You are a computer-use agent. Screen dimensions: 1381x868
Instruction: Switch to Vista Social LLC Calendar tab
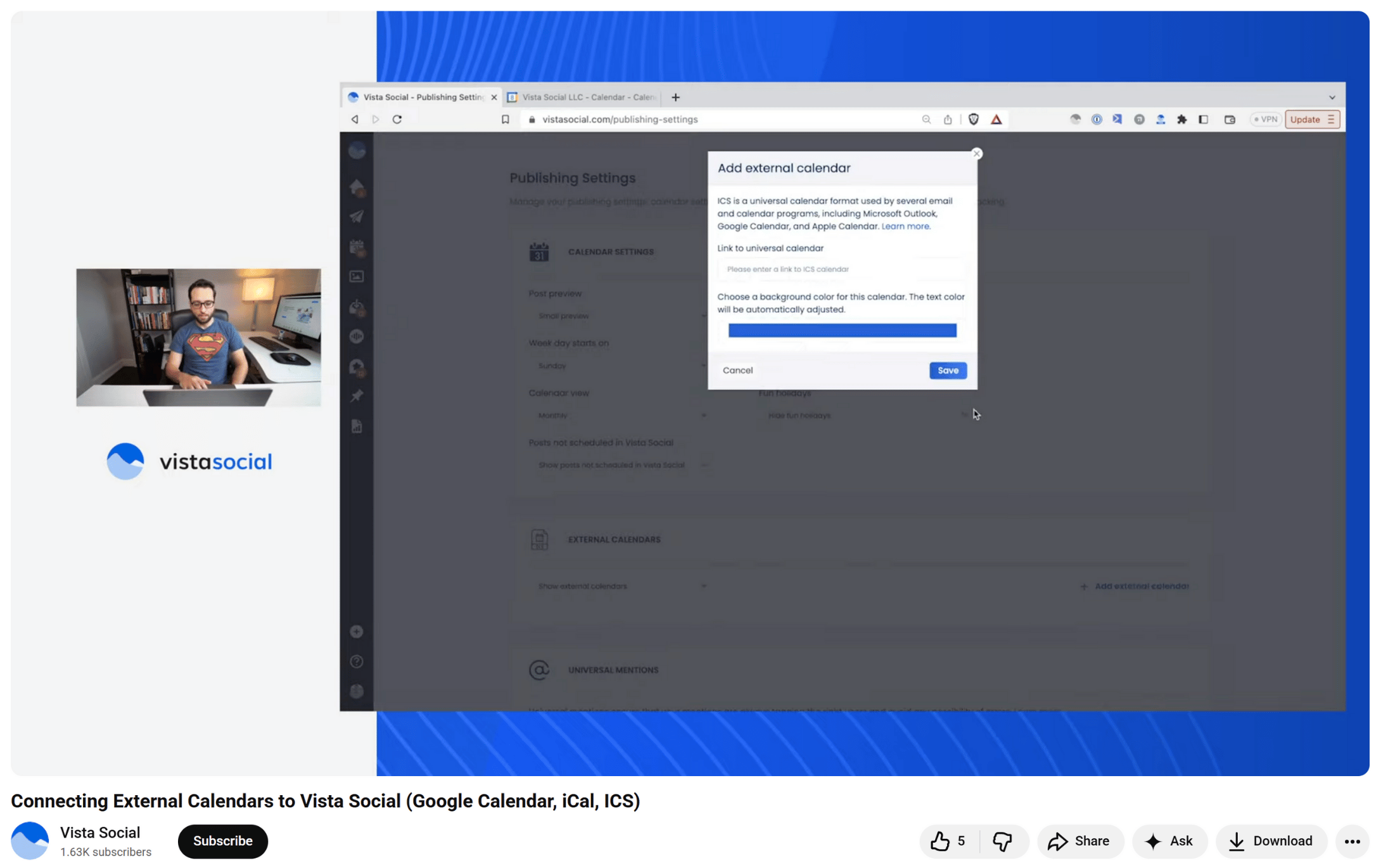pyautogui.click(x=587, y=97)
